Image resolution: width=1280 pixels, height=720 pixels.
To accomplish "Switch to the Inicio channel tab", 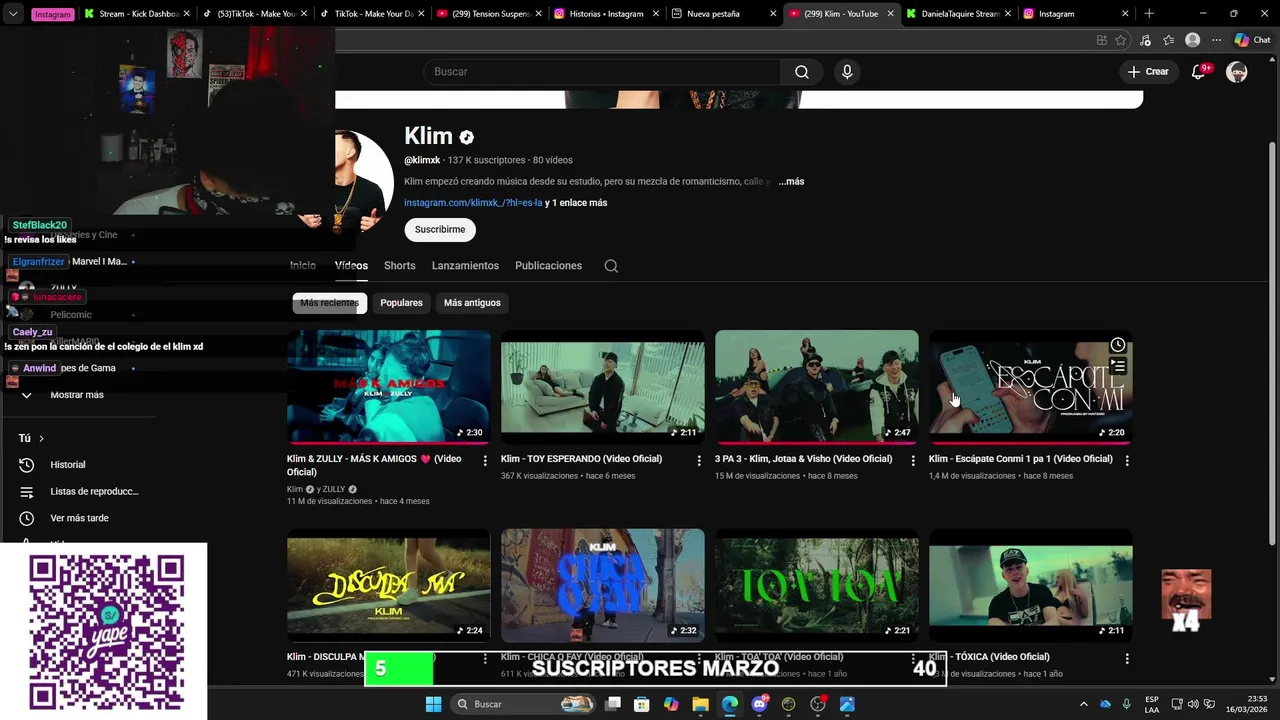I will 303,266.
